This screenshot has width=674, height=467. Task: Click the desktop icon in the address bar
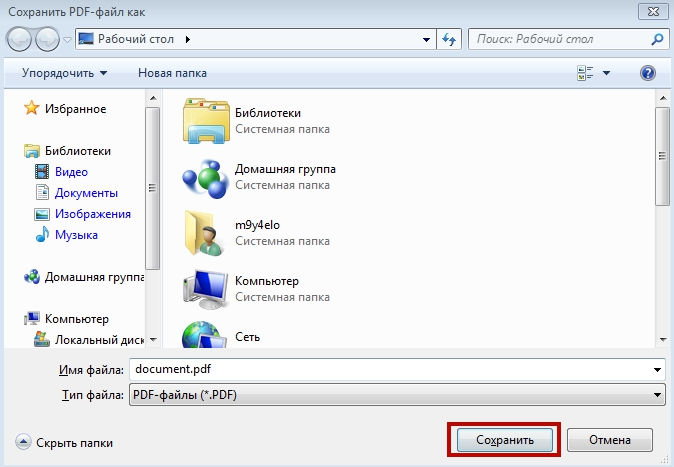(x=86, y=39)
